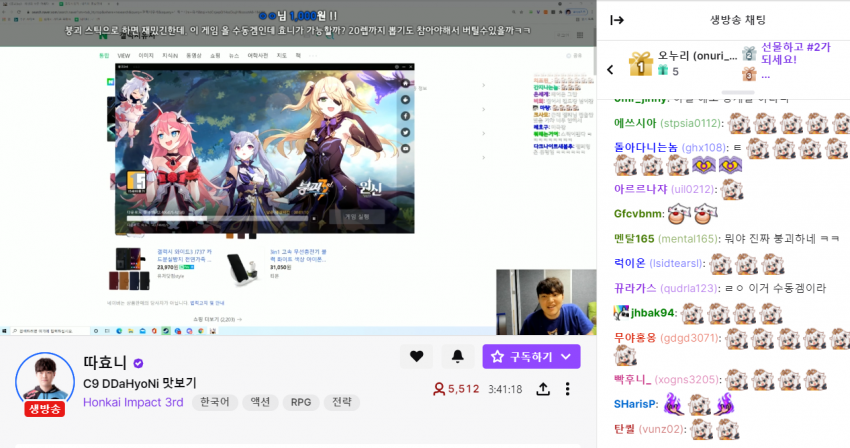Select the 전략 tag
The width and height of the screenshot is (850, 448).
point(342,402)
